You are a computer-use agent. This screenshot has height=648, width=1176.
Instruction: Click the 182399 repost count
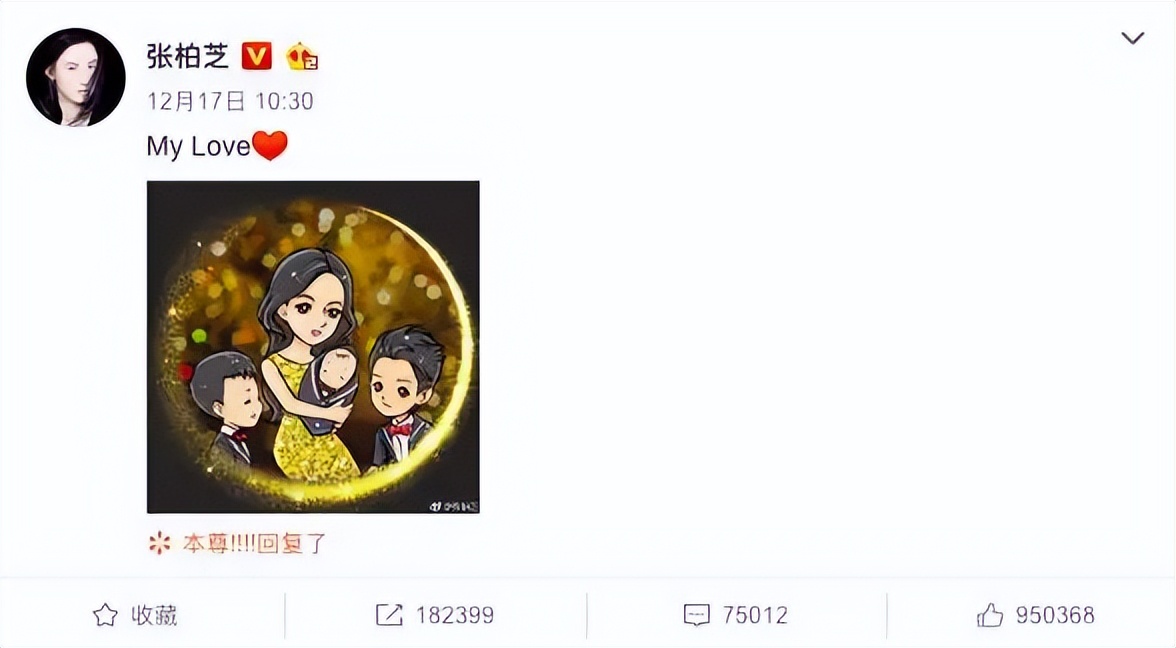click(x=455, y=616)
